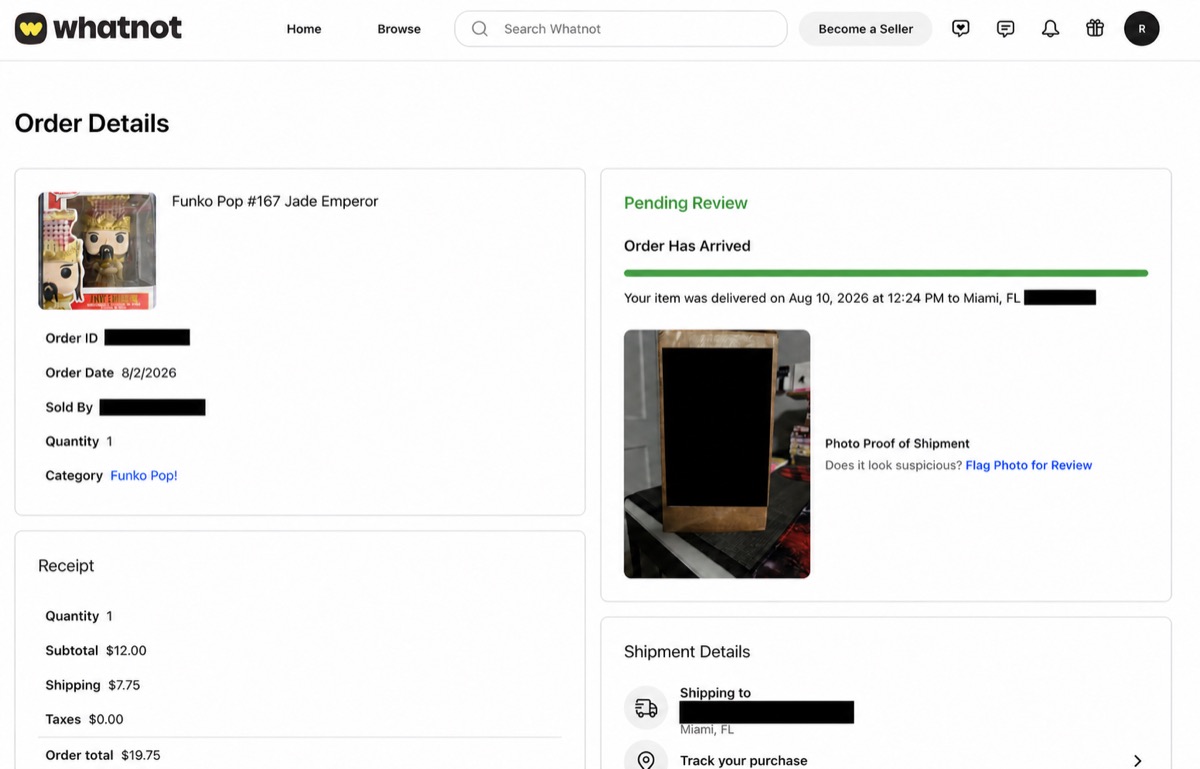
Task: Open the saved favorites heart icon
Action: (x=961, y=29)
